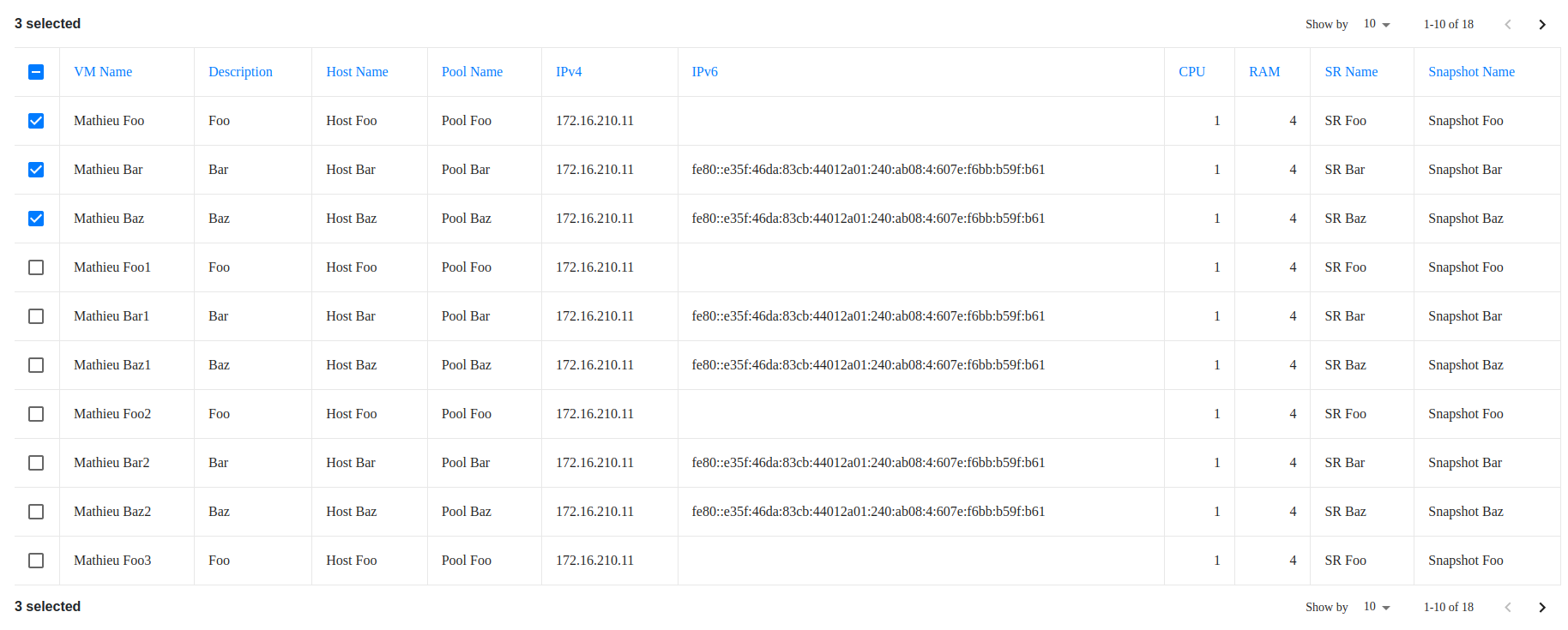Sort by IPv6 column header
This screenshot has height=630, width=1568.
tap(705, 72)
